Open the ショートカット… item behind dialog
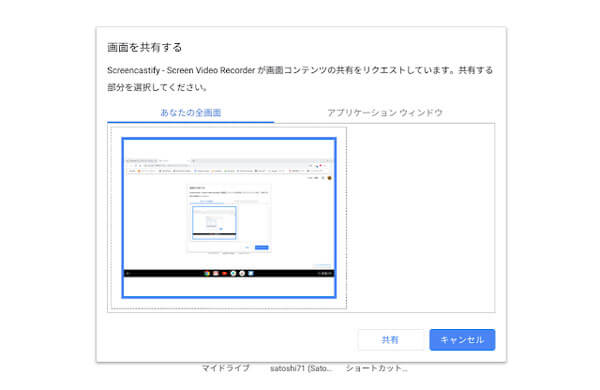The width and height of the screenshot is (600, 390). click(377, 368)
